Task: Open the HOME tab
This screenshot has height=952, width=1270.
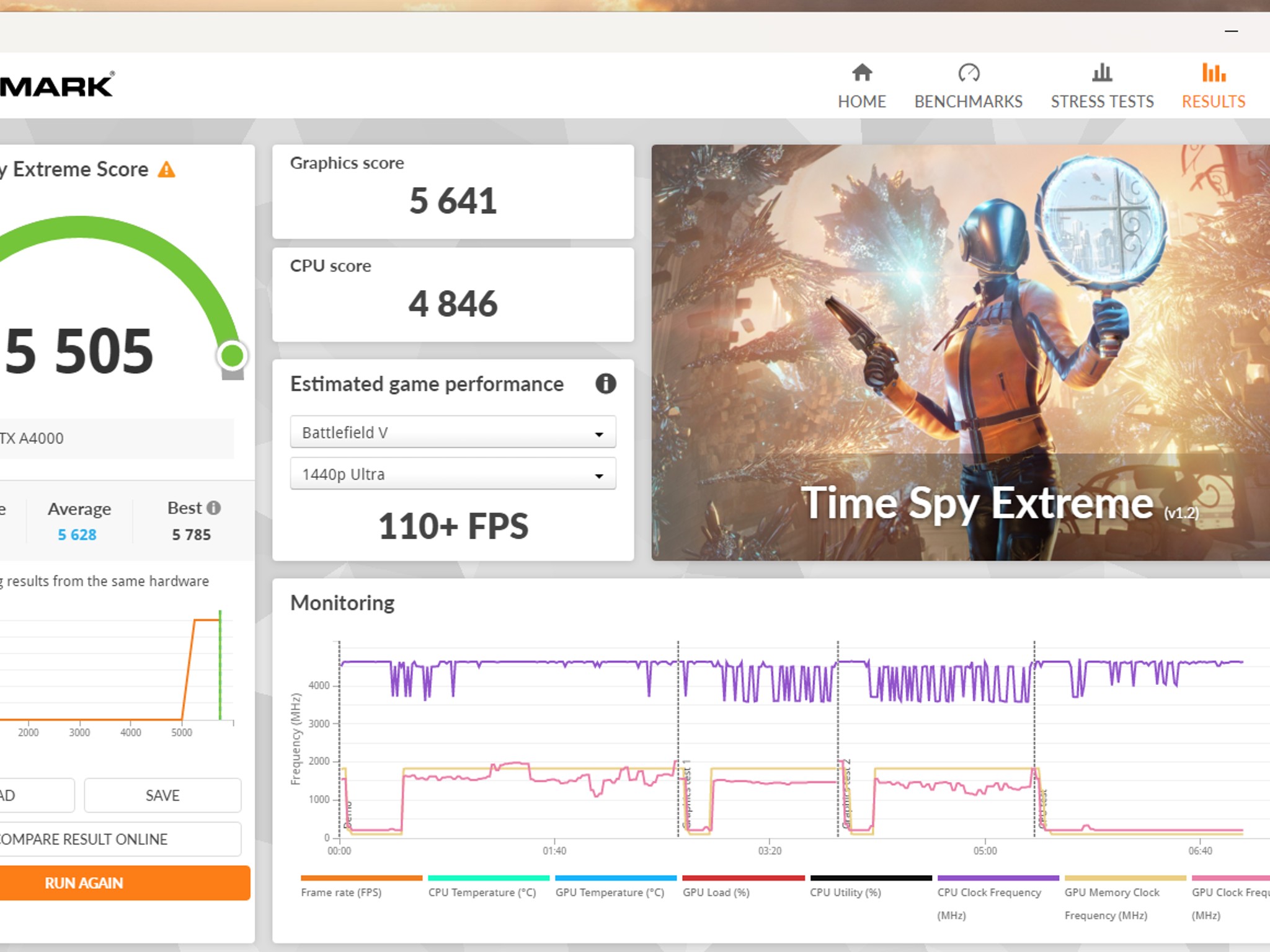Action: [x=862, y=86]
